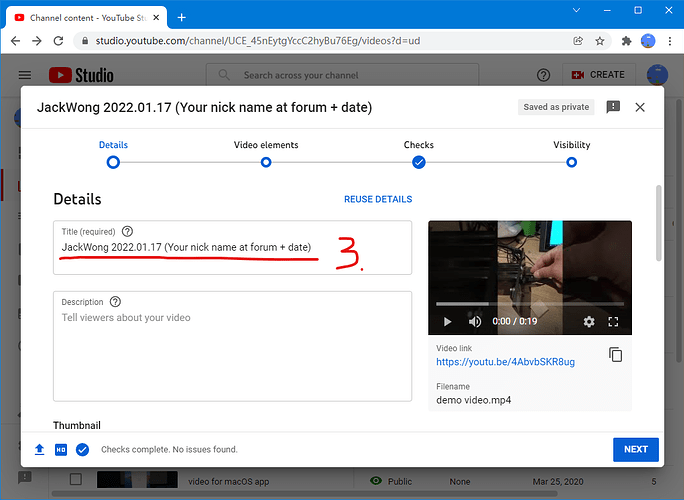Open the Chrome profile avatar
Image resolution: width=684 pixels, height=500 pixels.
[648, 41]
